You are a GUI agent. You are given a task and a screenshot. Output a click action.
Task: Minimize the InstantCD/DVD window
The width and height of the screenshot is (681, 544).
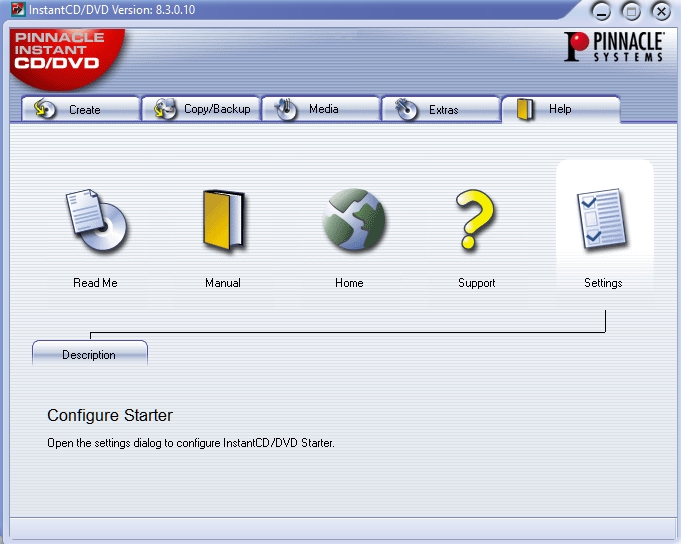[x=601, y=12]
